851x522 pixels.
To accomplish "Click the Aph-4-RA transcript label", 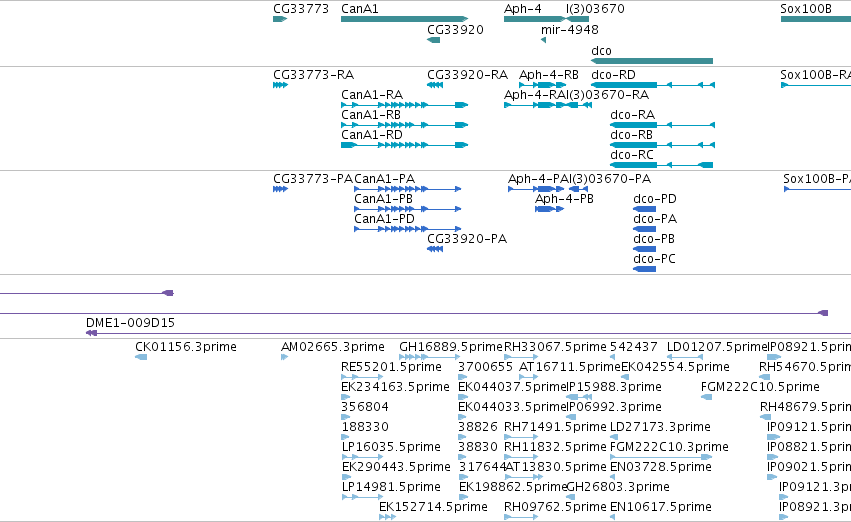I will pyautogui.click(x=533, y=94).
